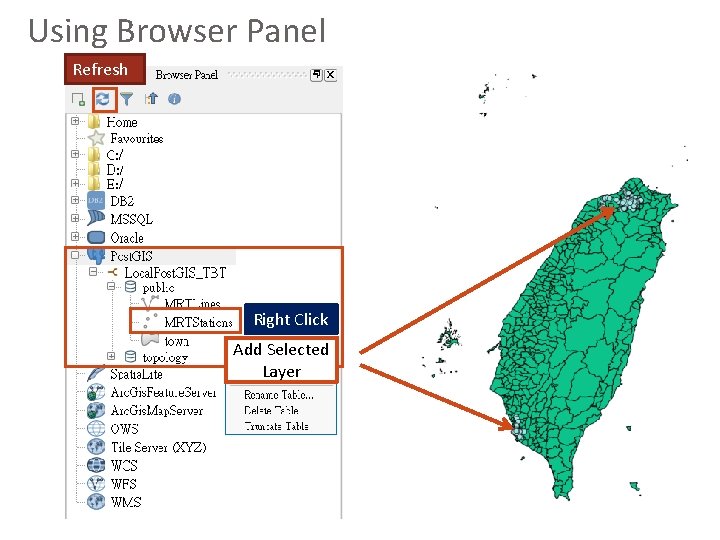Expand the topology schema node
Screen dimensions: 720x540
(111, 356)
